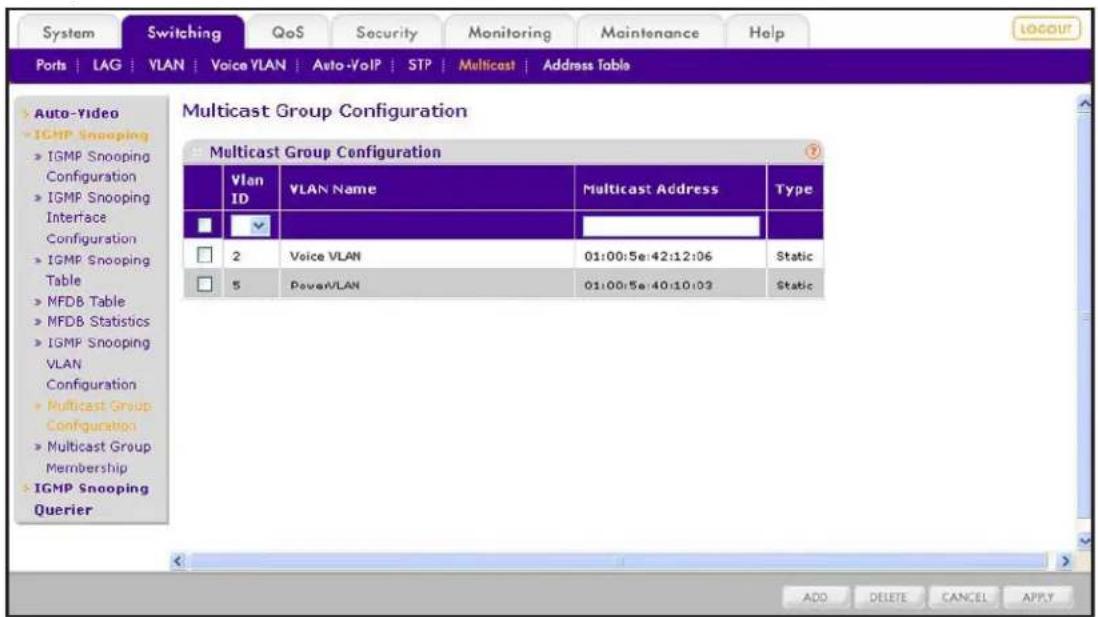The width and height of the screenshot is (1098, 617).
Task: Click the vertical scrollbar up arrow
Action: pos(1085,104)
